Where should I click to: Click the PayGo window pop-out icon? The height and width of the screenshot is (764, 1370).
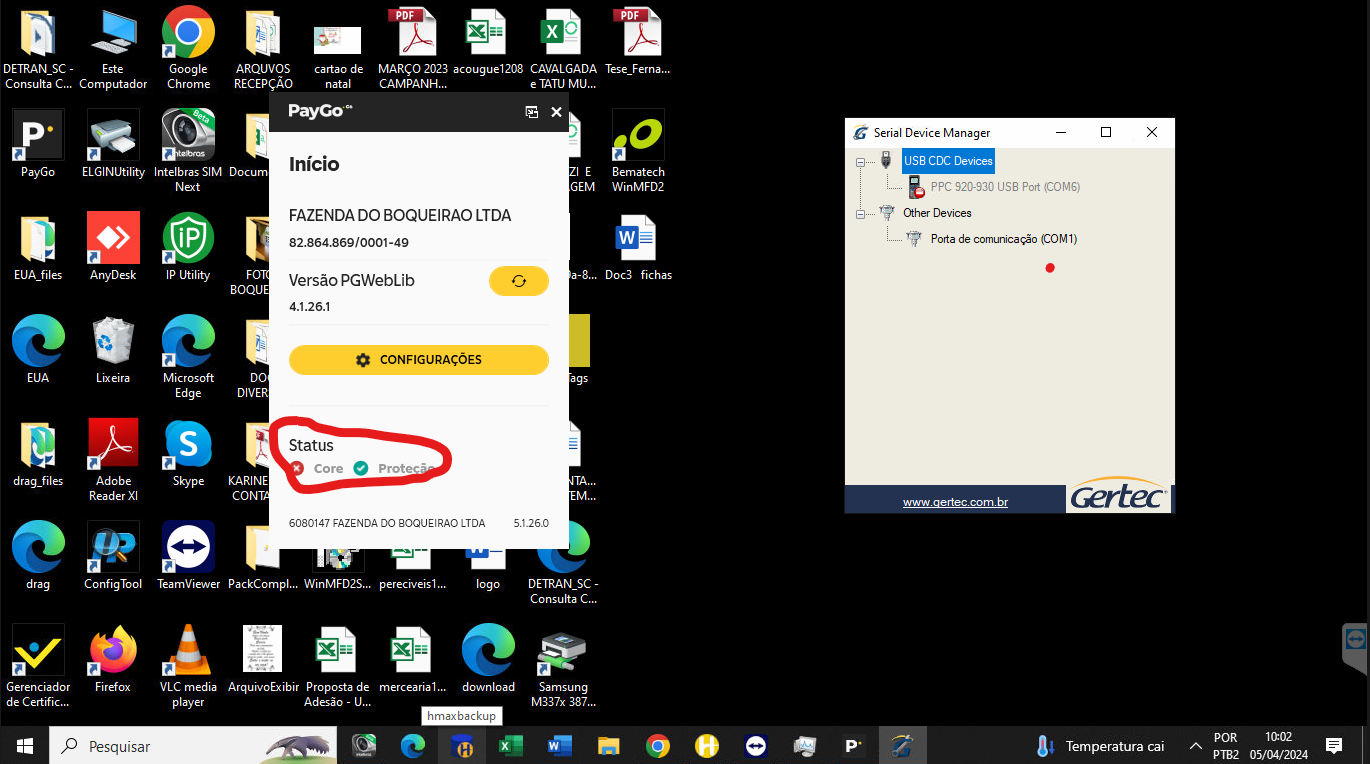pyautogui.click(x=532, y=112)
